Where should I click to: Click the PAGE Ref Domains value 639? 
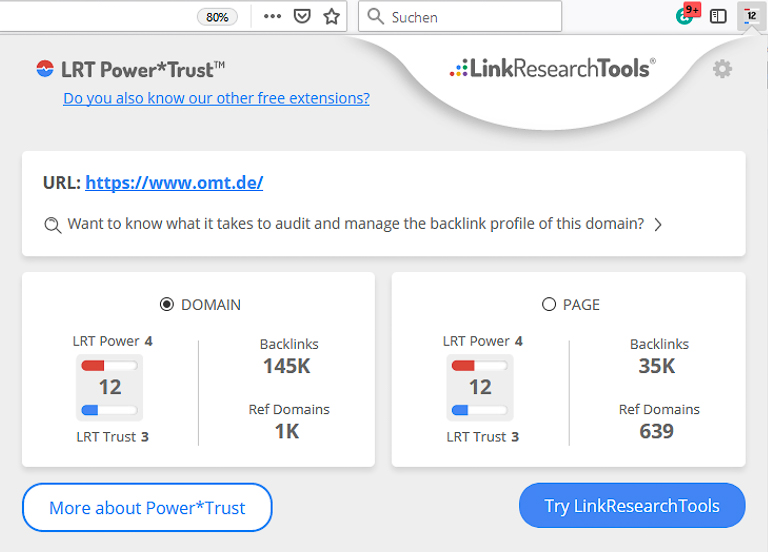tap(656, 432)
